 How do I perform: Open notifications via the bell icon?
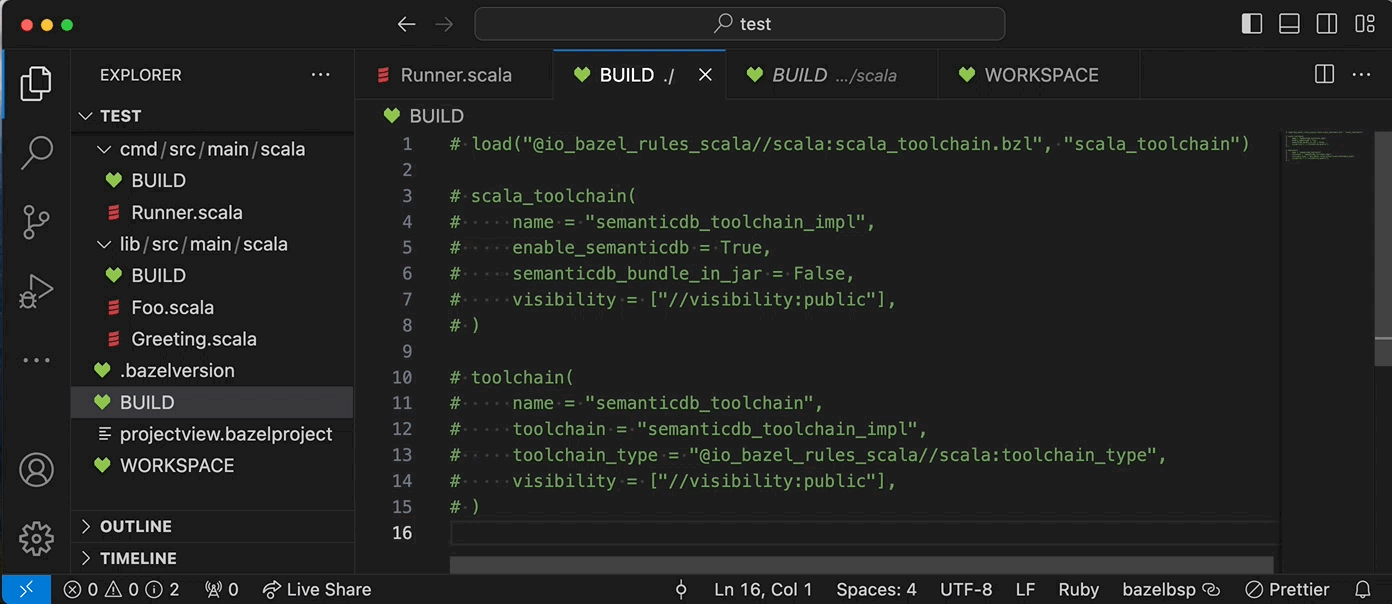[x=1363, y=589]
